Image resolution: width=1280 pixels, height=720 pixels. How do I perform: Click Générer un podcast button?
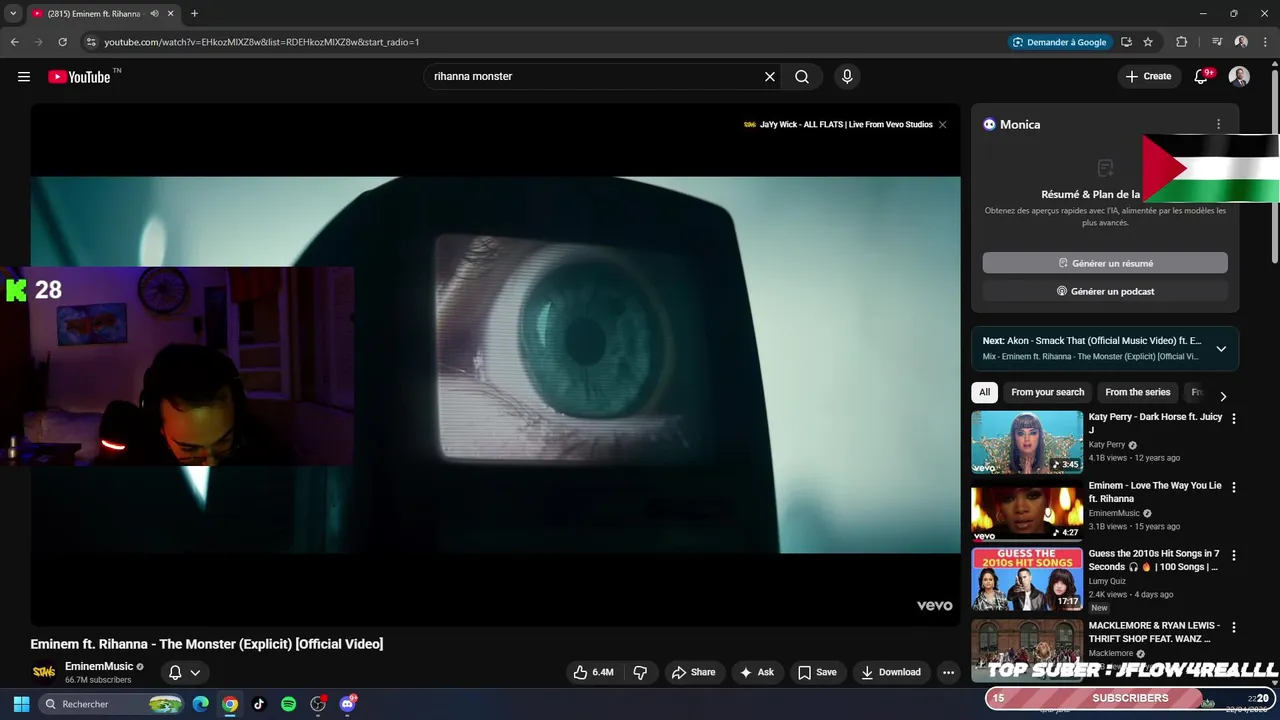point(1105,291)
